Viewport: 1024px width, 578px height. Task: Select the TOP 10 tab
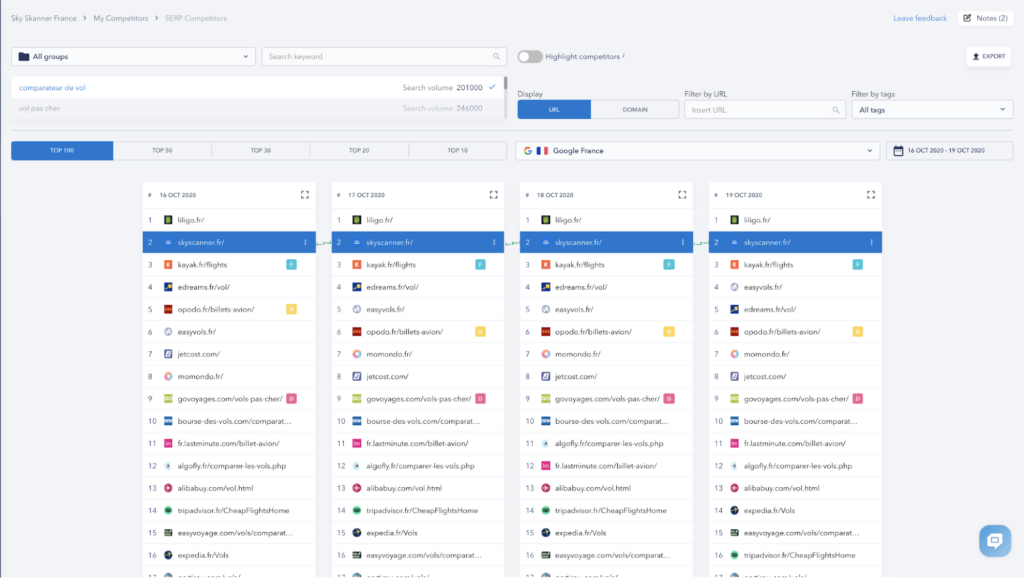pos(458,151)
